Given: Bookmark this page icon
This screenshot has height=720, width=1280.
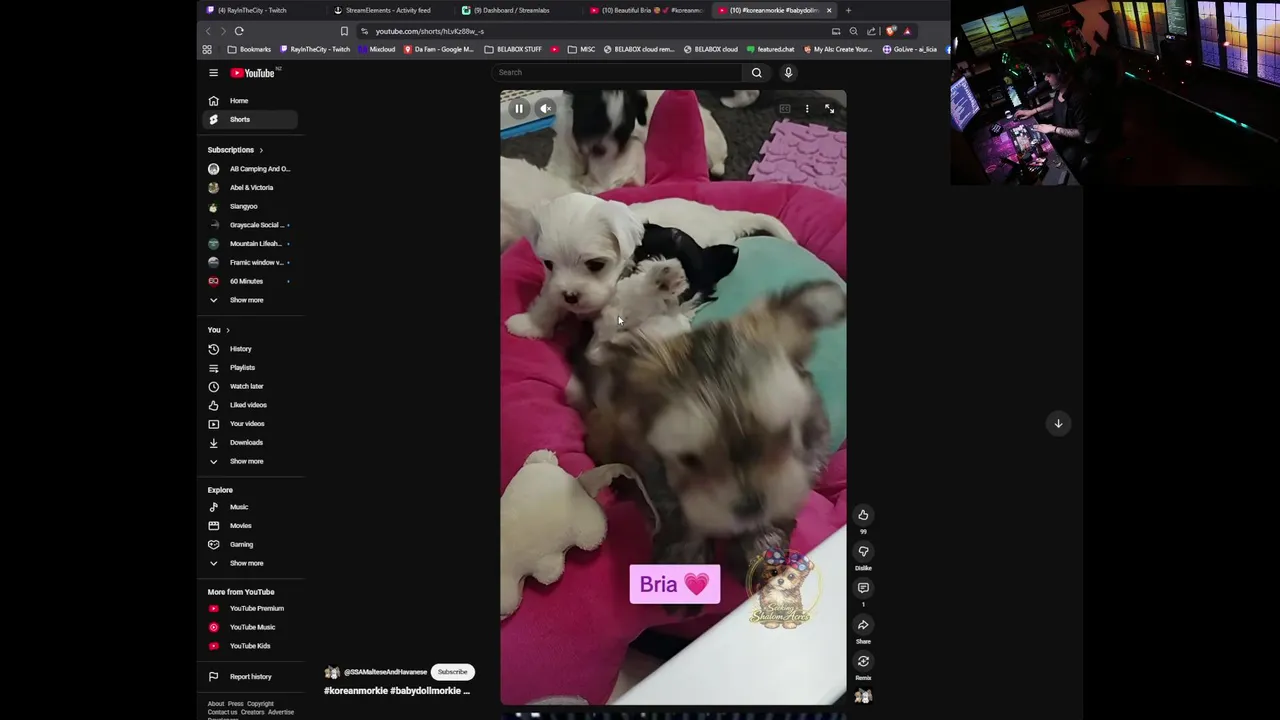Looking at the screenshot, I should pyautogui.click(x=344, y=31).
